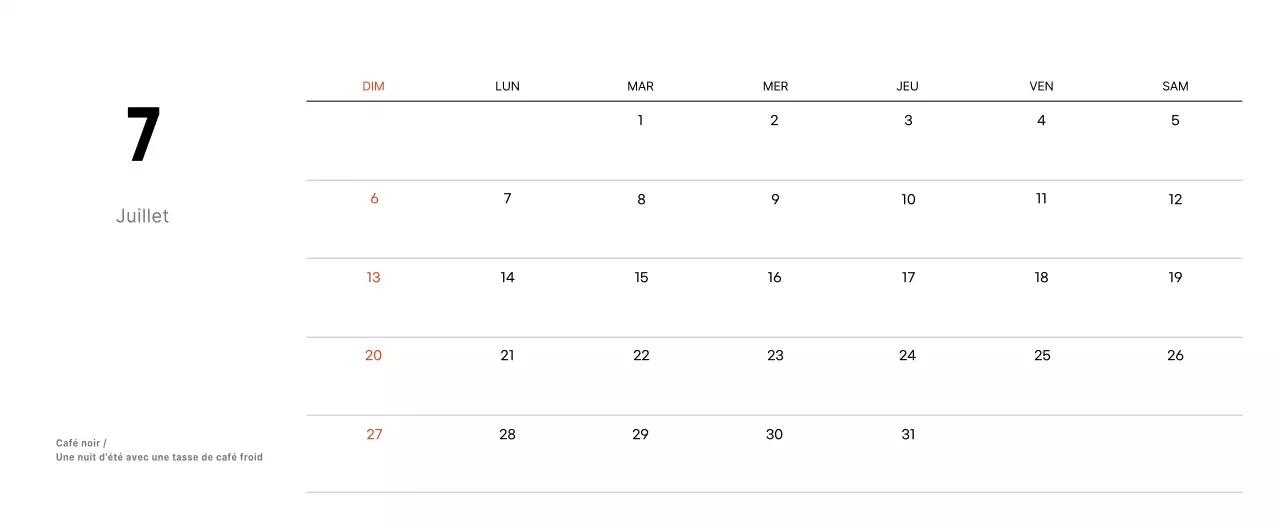Screen dimensions: 1280x522
Task: Click the red Sunday date 13
Action: click(x=373, y=277)
